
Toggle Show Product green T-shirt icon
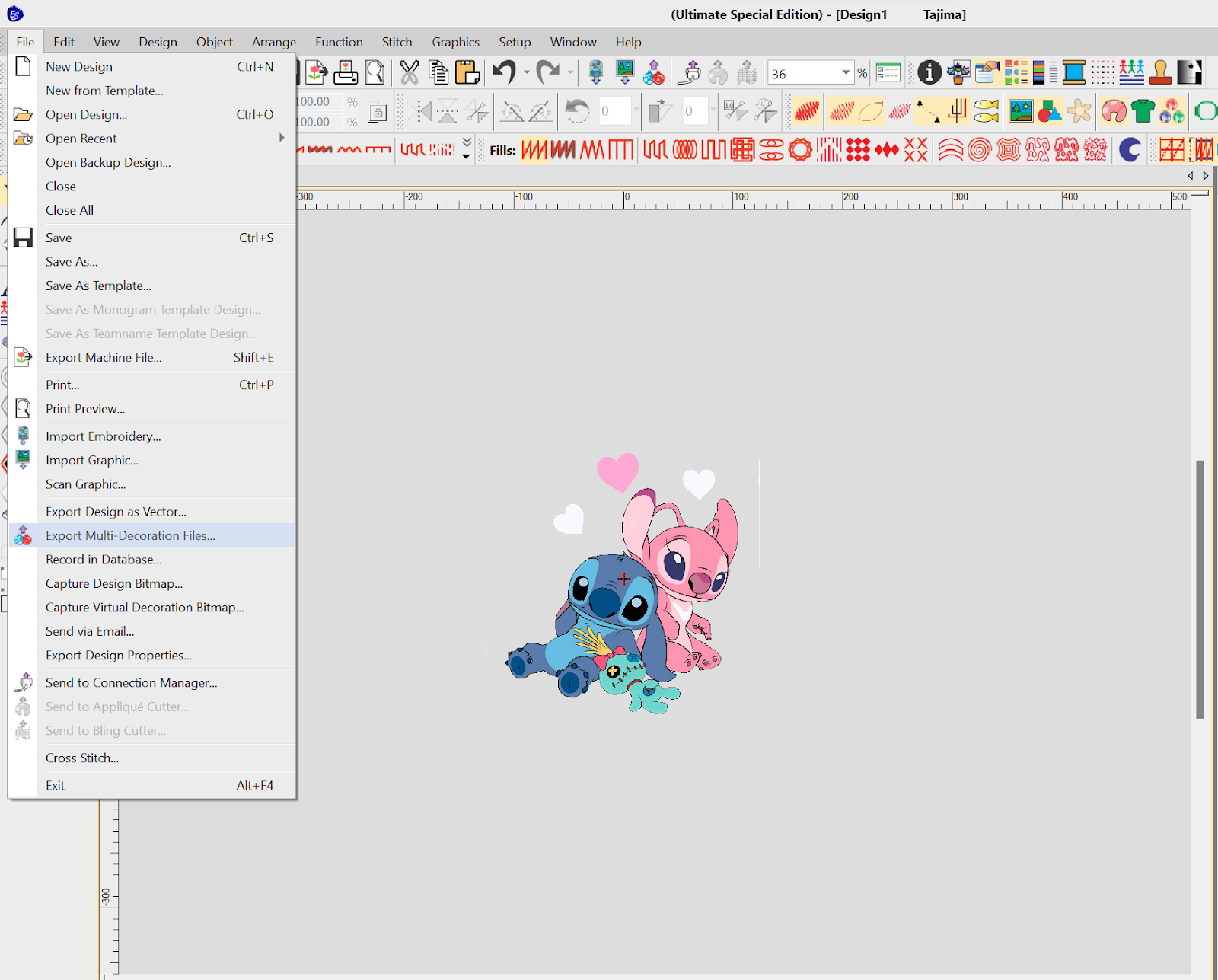click(x=1143, y=112)
